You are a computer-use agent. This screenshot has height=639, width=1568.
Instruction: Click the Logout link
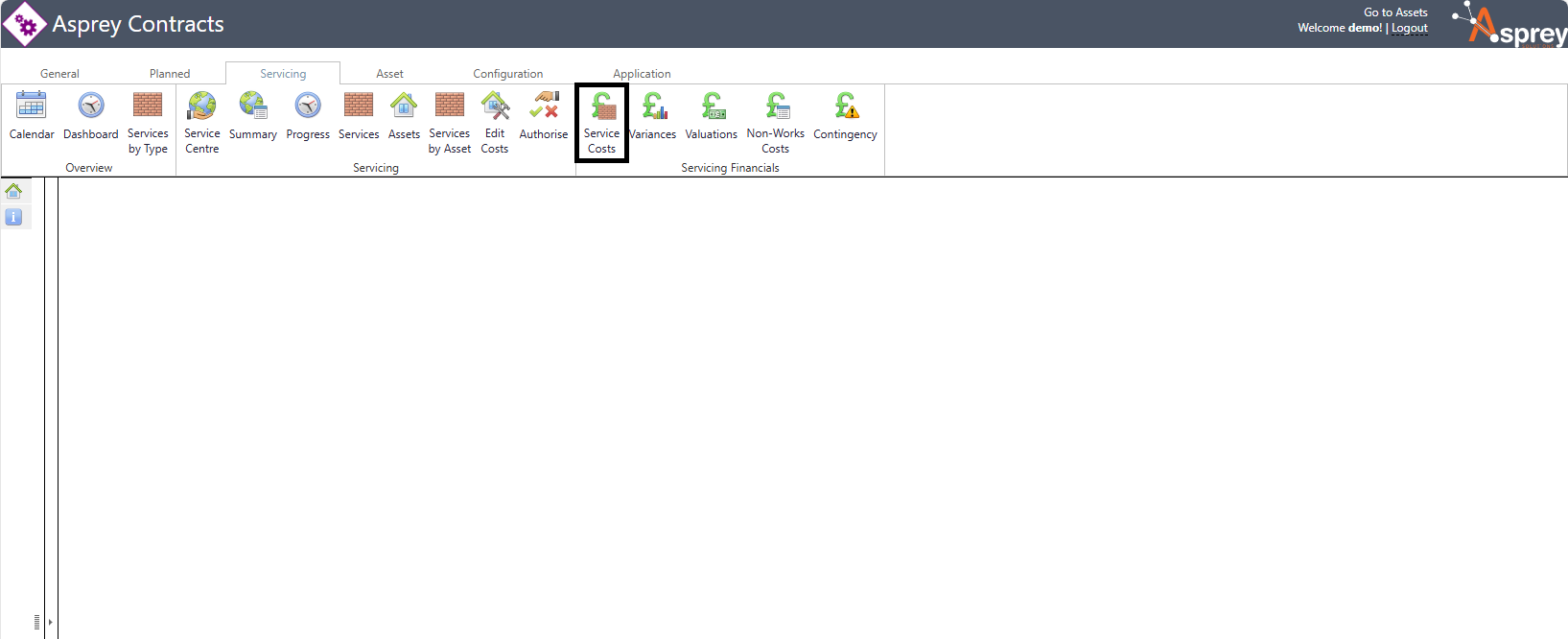(1410, 29)
